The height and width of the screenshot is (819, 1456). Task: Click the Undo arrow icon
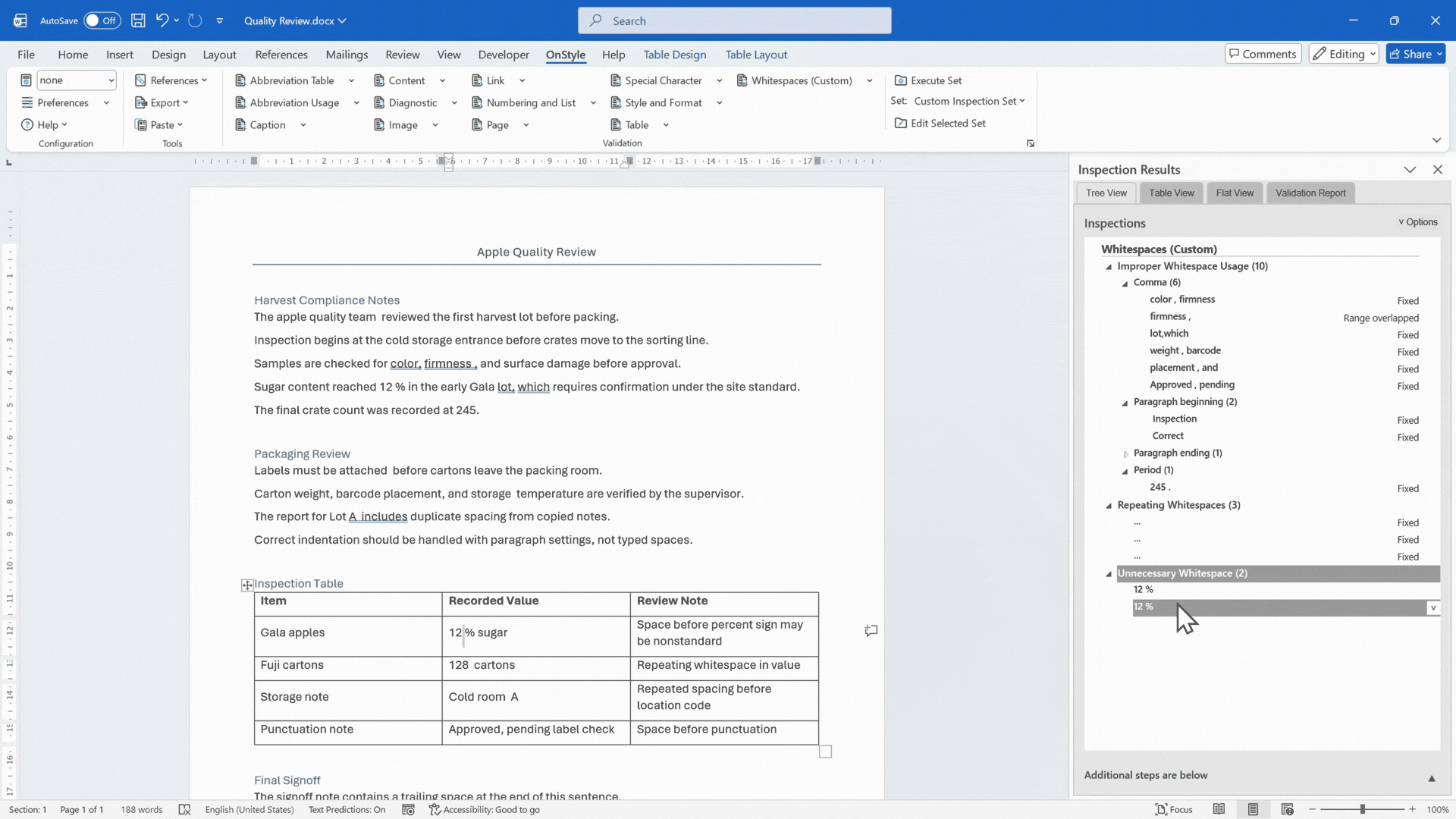[x=162, y=20]
